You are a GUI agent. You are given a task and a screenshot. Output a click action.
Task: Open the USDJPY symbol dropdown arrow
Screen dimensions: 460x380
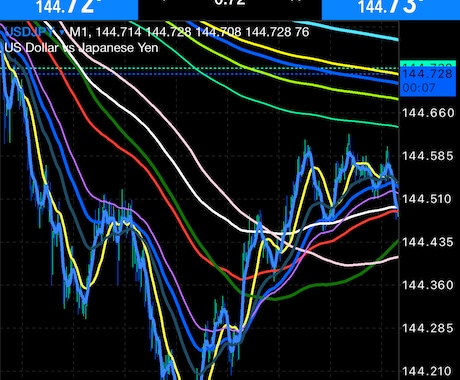[62, 32]
